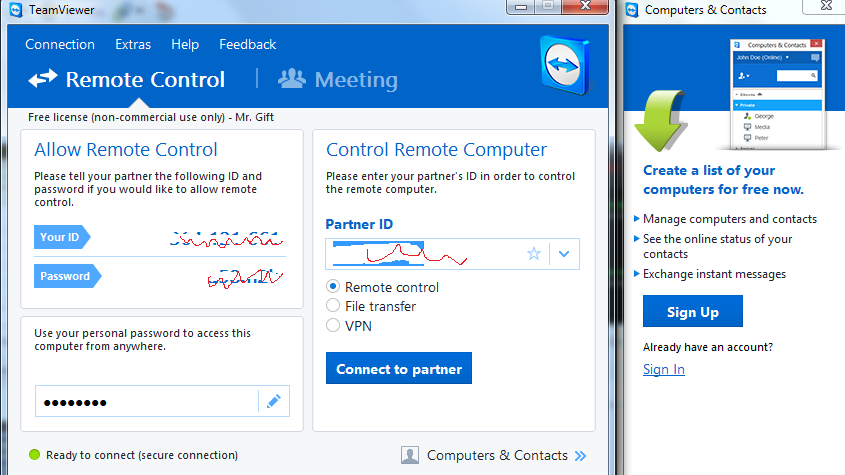The width and height of the screenshot is (845, 475).
Task: Open the Extras menu
Action: click(133, 44)
